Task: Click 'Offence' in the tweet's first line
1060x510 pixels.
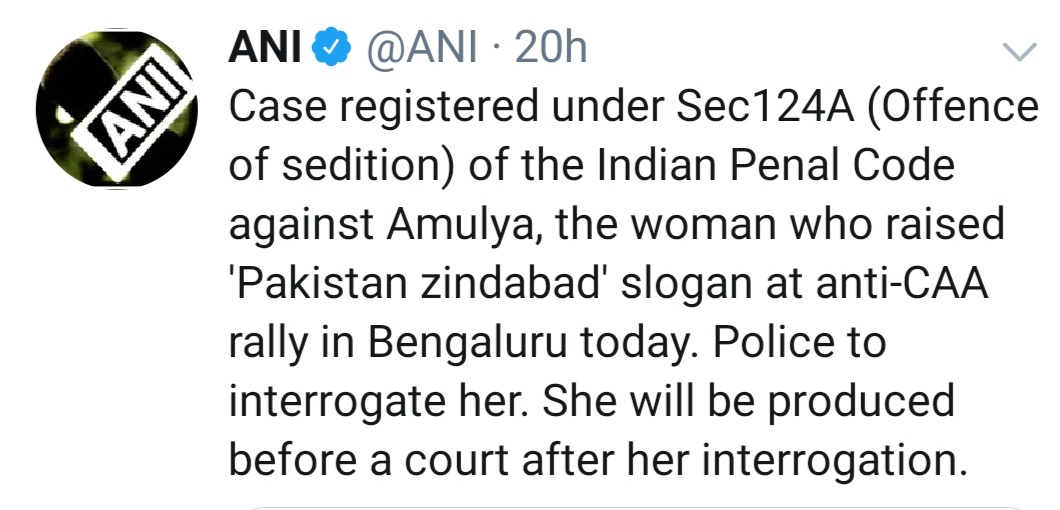Action: [x=953, y=108]
